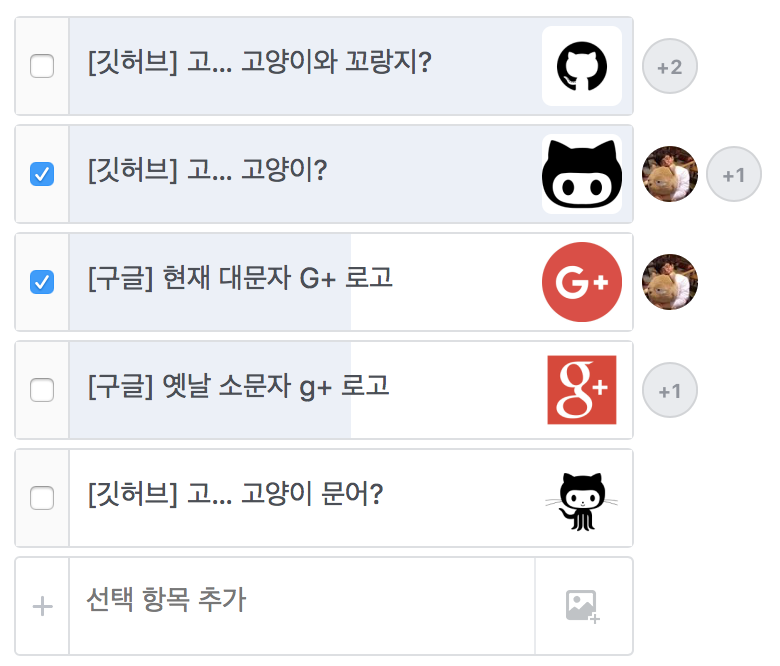This screenshot has height=666, width=780.
Task: Click the old square g+ logo
Action: [581, 390]
